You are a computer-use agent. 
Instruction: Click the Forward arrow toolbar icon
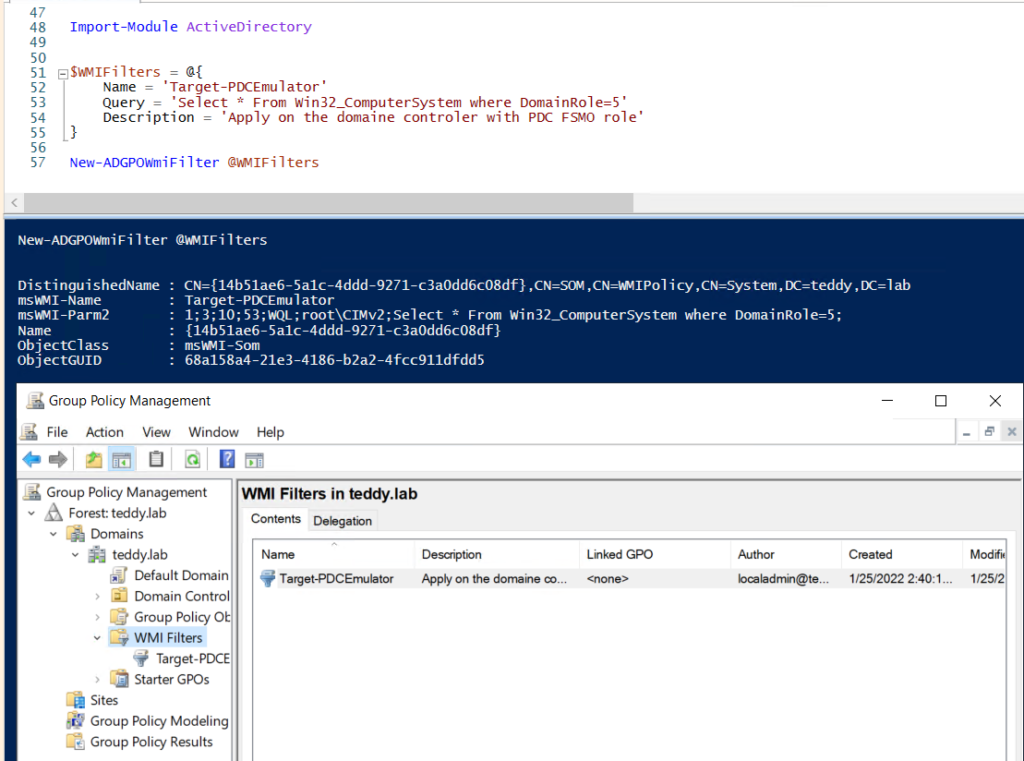coord(57,460)
